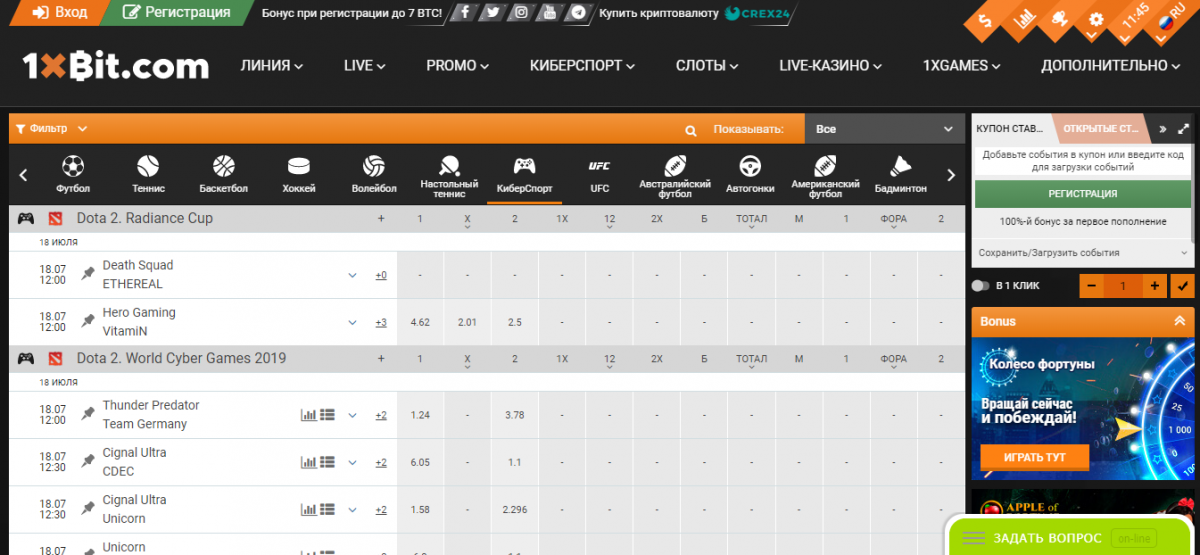Click the dollar payments icon in header

click(985, 21)
